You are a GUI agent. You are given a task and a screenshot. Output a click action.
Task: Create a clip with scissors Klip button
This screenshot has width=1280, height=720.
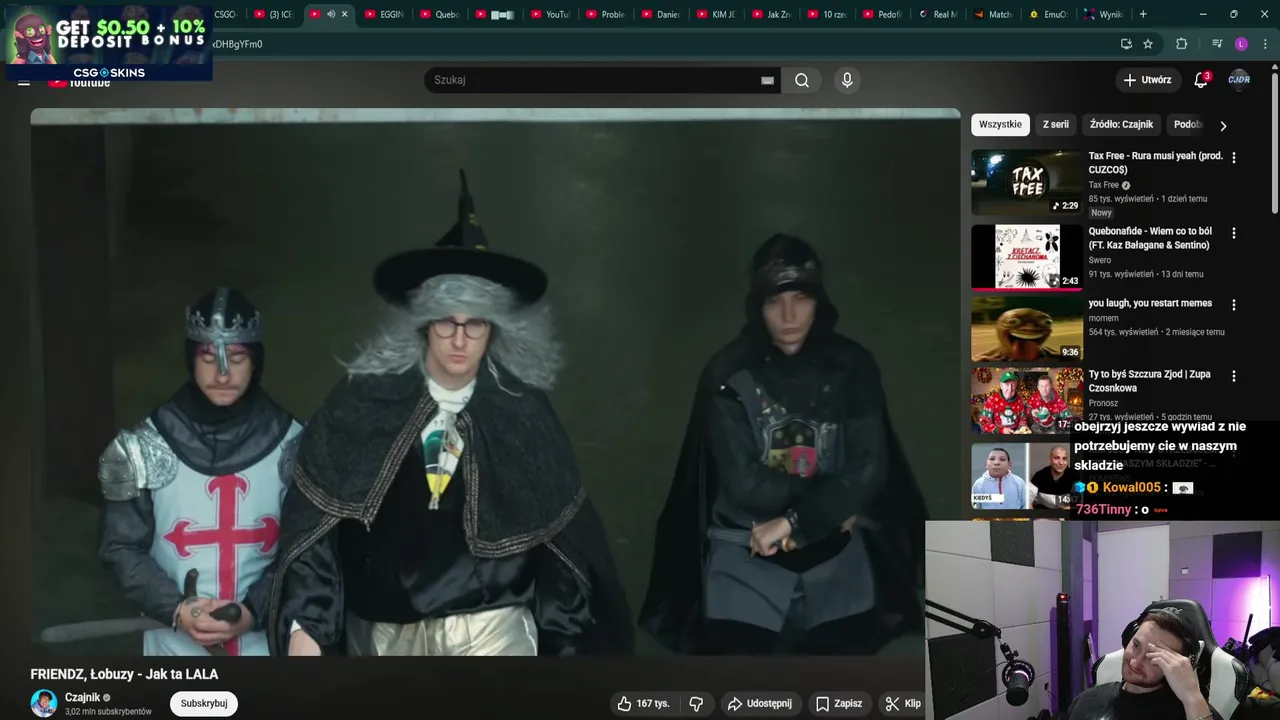tap(903, 704)
